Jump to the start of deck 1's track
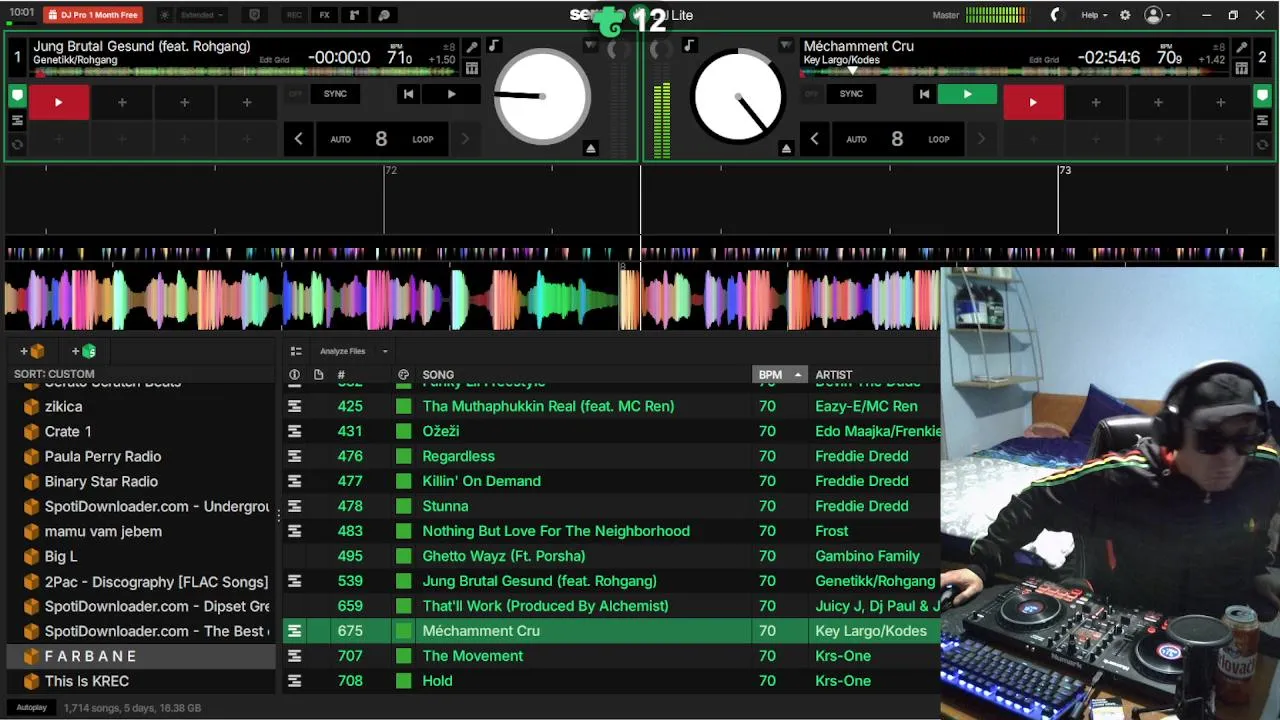 click(x=408, y=94)
